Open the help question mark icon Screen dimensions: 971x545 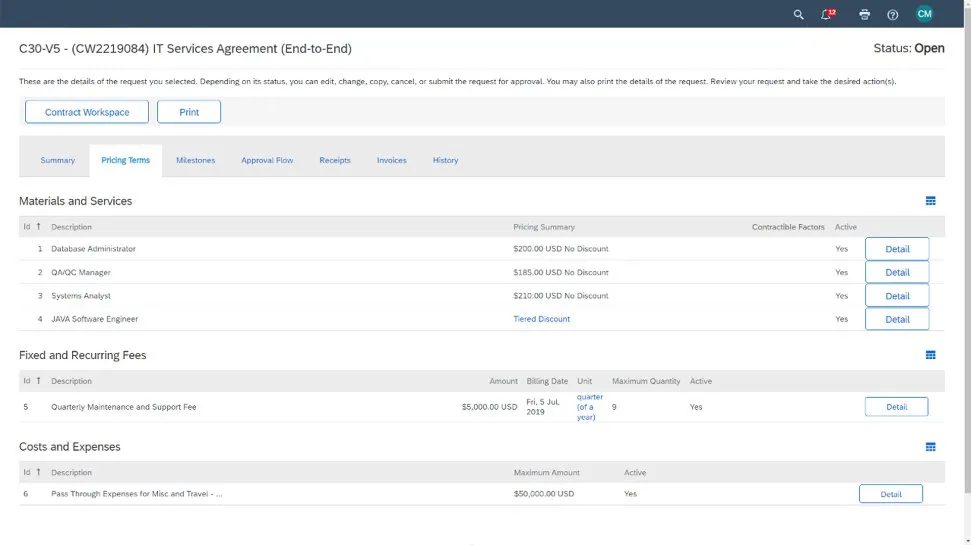[893, 14]
